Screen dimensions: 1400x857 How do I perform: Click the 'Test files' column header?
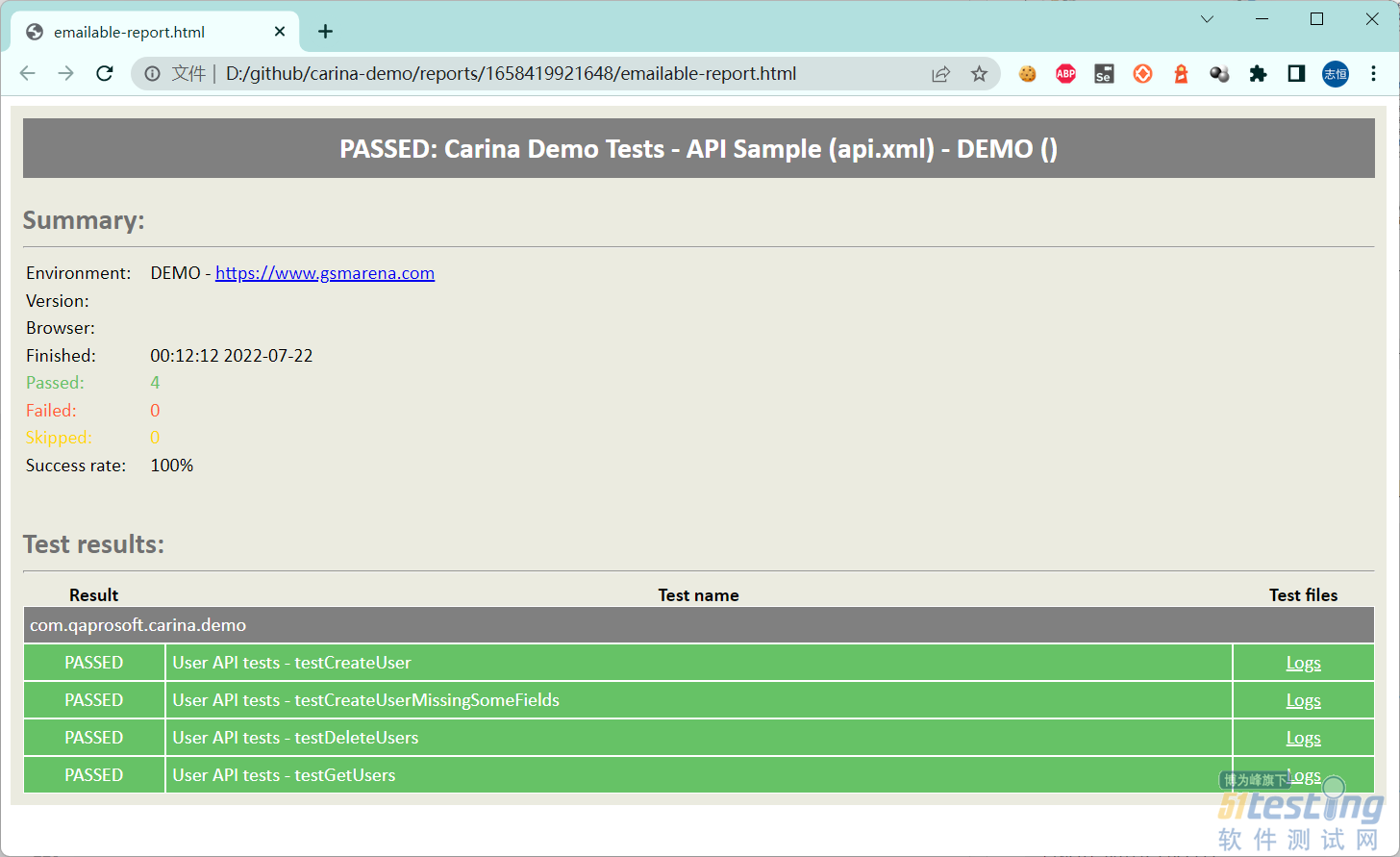point(1303,595)
